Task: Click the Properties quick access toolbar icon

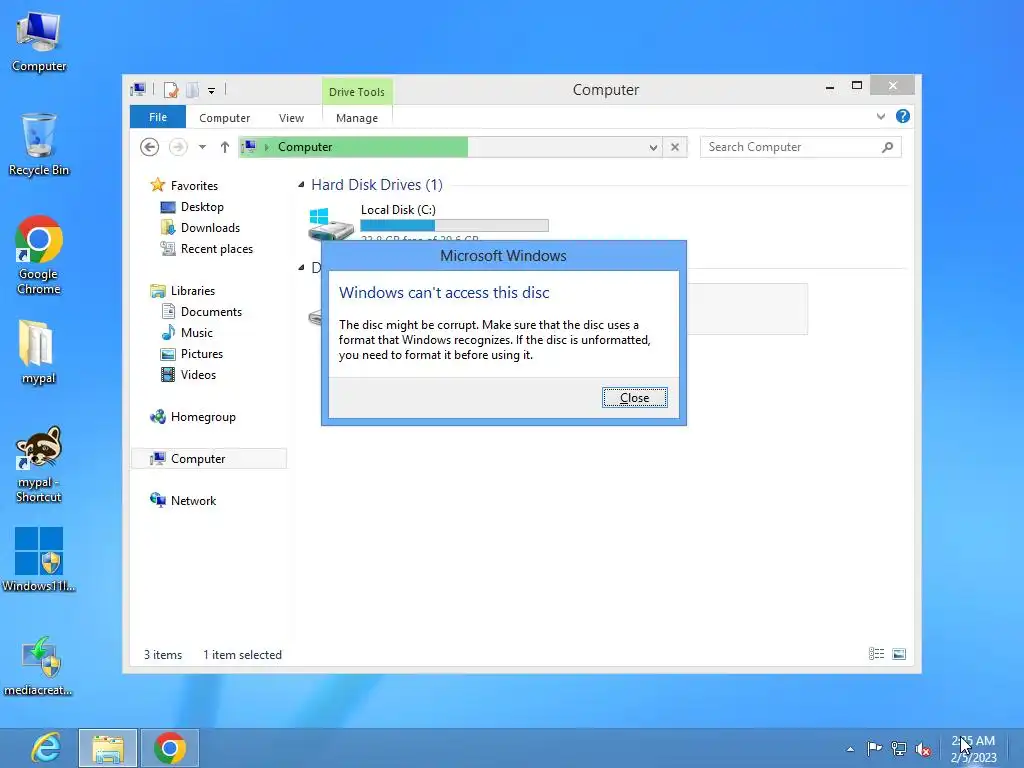Action: click(x=170, y=89)
